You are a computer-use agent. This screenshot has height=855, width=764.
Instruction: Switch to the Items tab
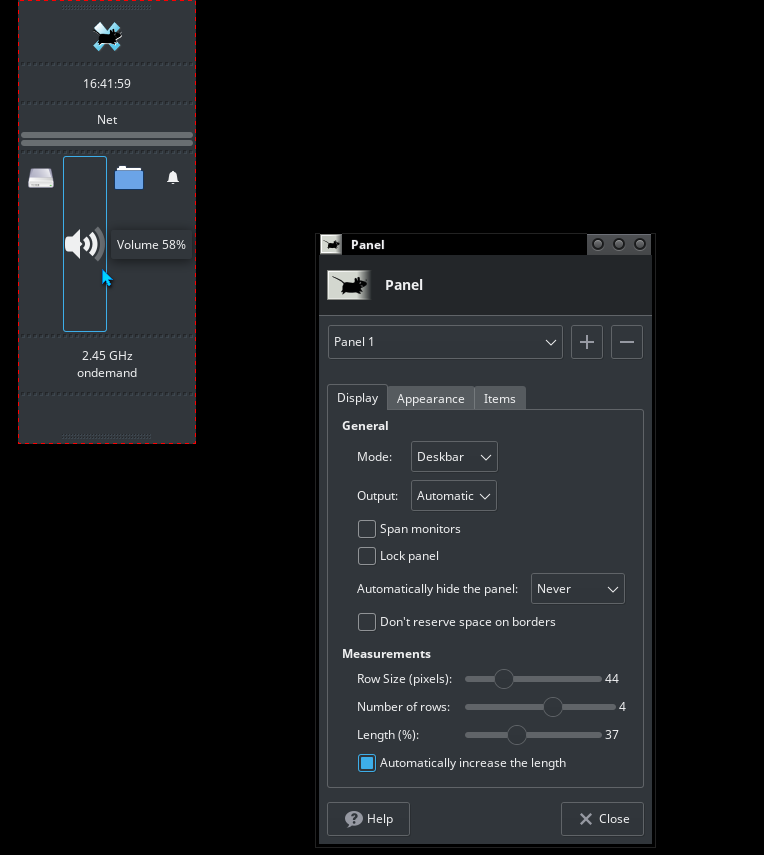coord(499,398)
